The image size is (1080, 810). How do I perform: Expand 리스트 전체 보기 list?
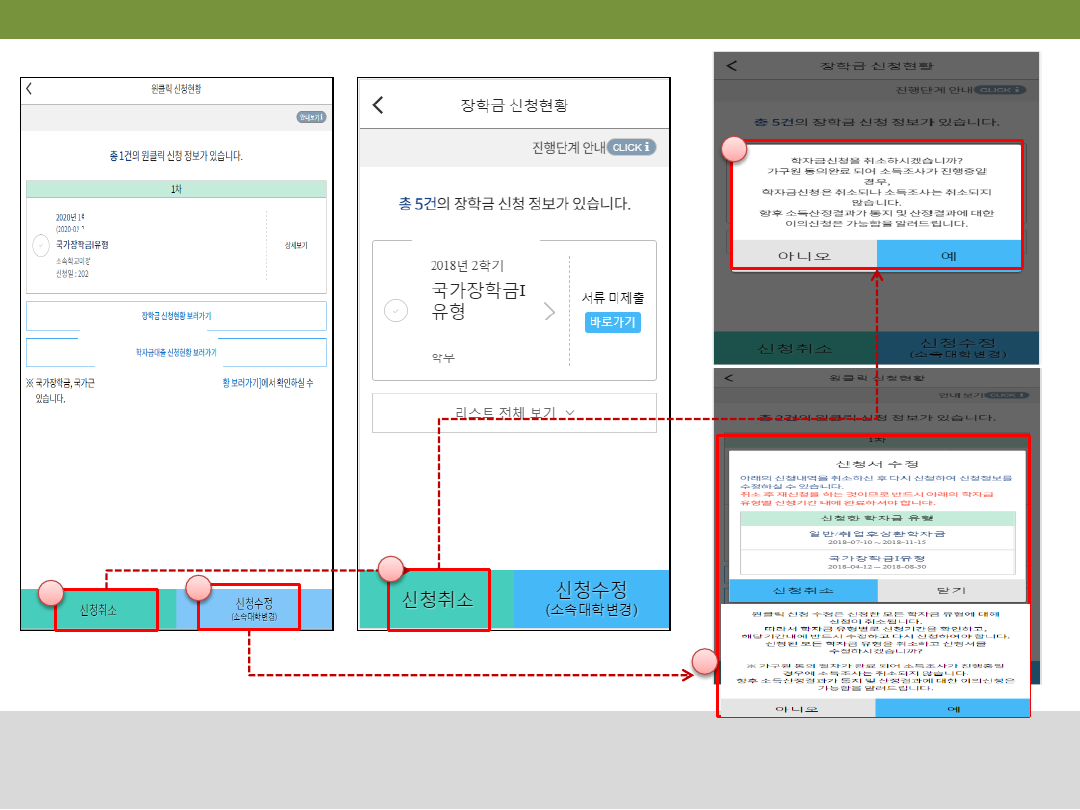514,412
